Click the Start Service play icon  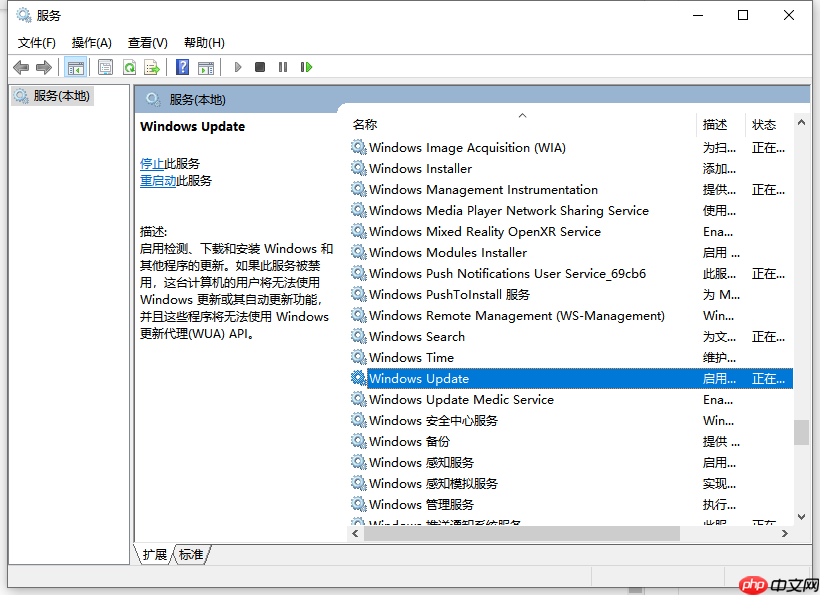[x=238, y=67]
